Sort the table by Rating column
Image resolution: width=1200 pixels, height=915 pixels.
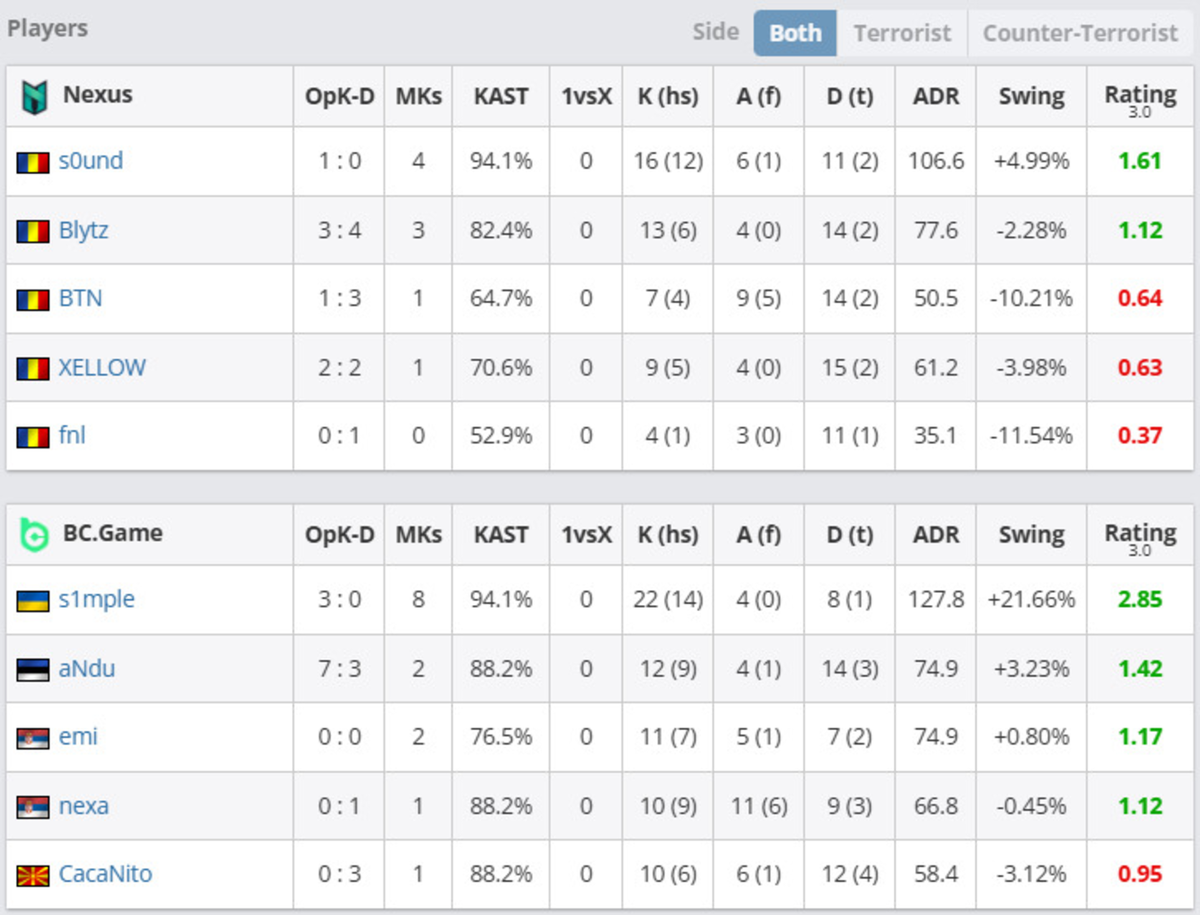(1139, 95)
